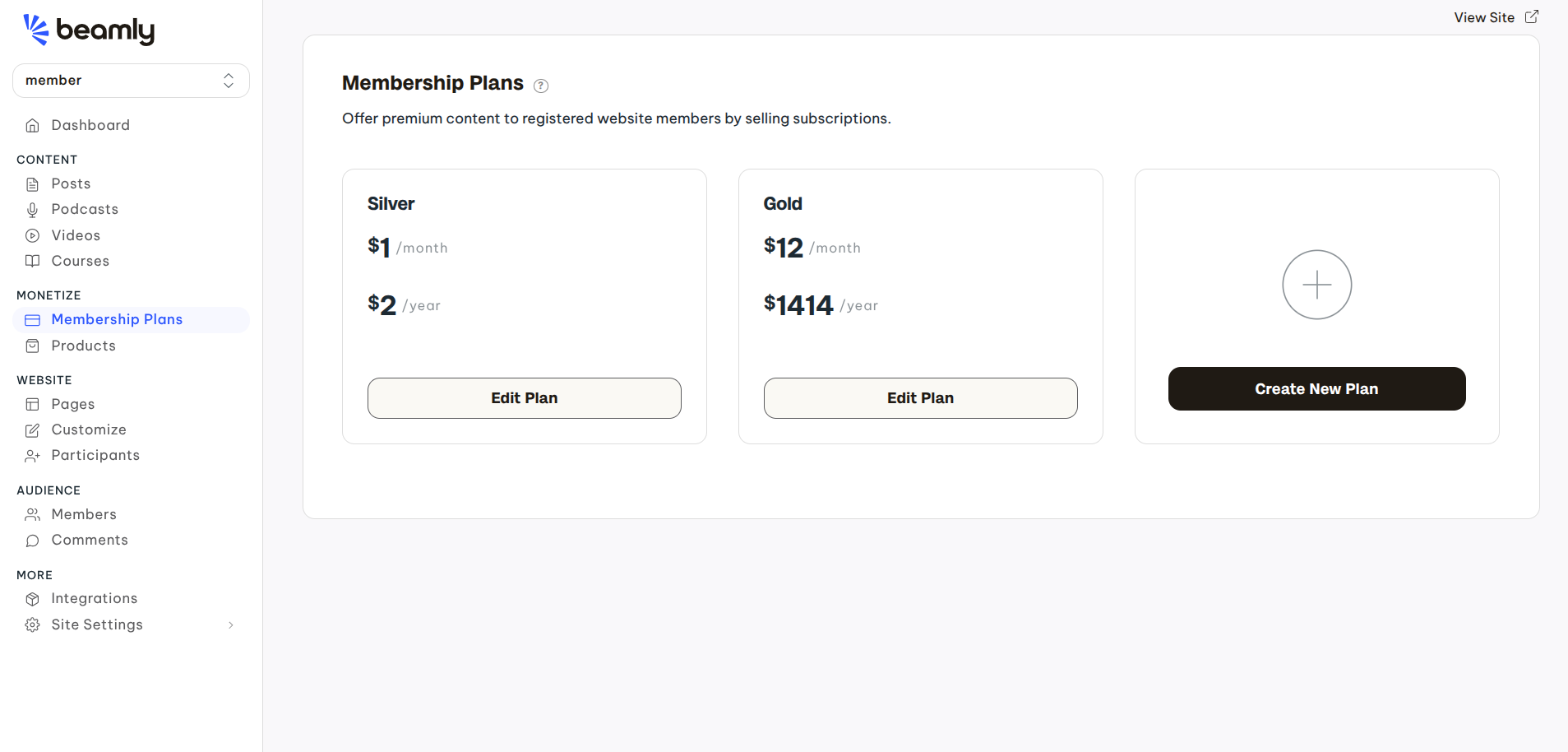Click the beamly logo
The image size is (1568, 752).
coord(89,30)
